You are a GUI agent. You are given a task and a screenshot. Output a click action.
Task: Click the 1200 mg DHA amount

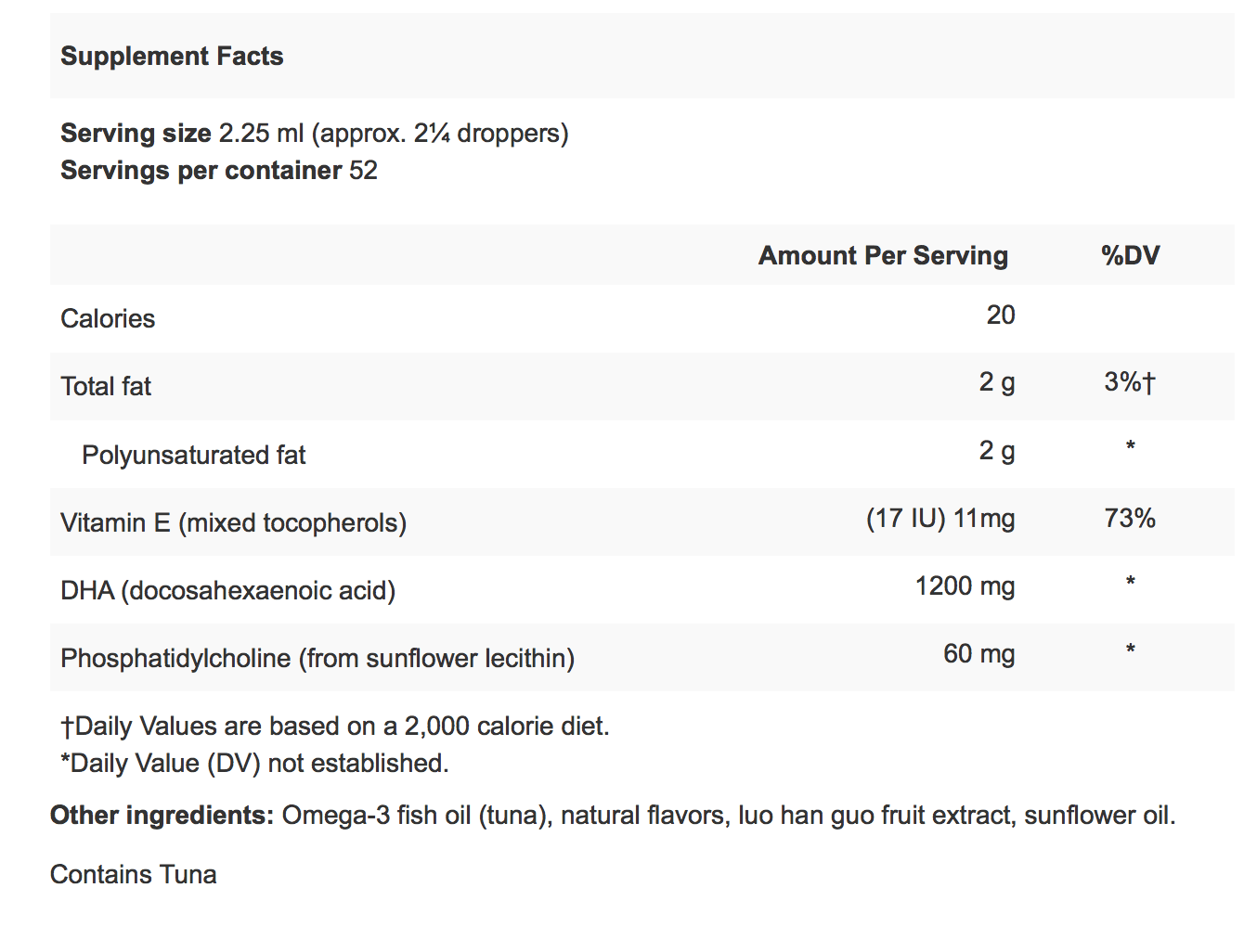click(965, 586)
